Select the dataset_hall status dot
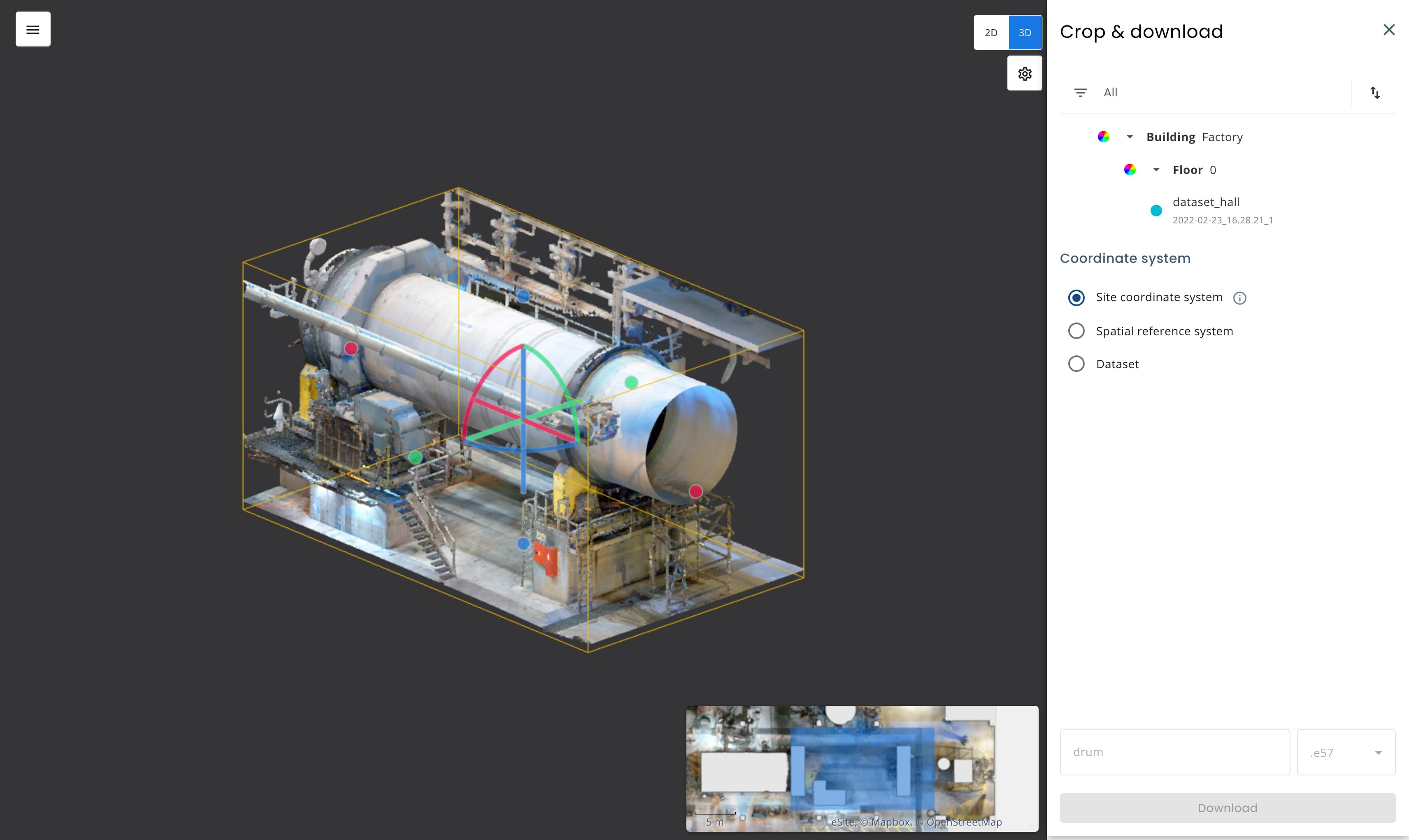 click(1156, 210)
